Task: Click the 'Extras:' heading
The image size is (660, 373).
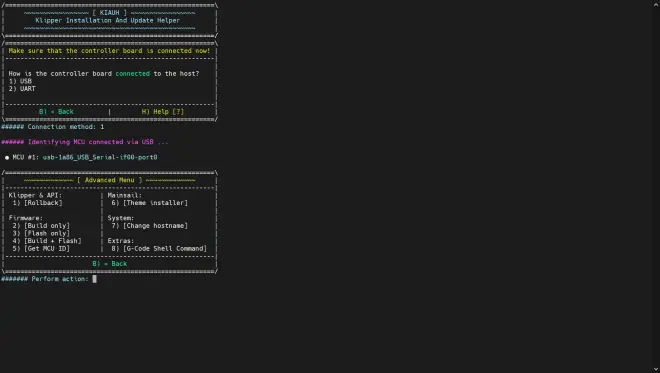Action: click(121, 241)
